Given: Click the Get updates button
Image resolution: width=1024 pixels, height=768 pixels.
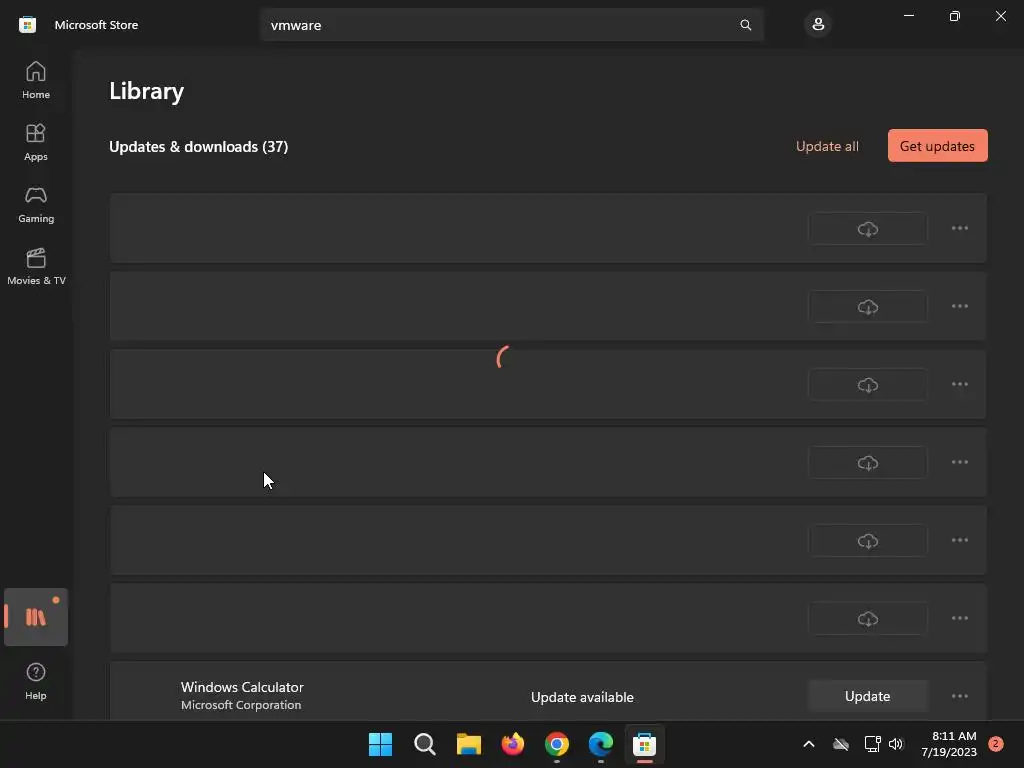Looking at the screenshot, I should pos(937,146).
